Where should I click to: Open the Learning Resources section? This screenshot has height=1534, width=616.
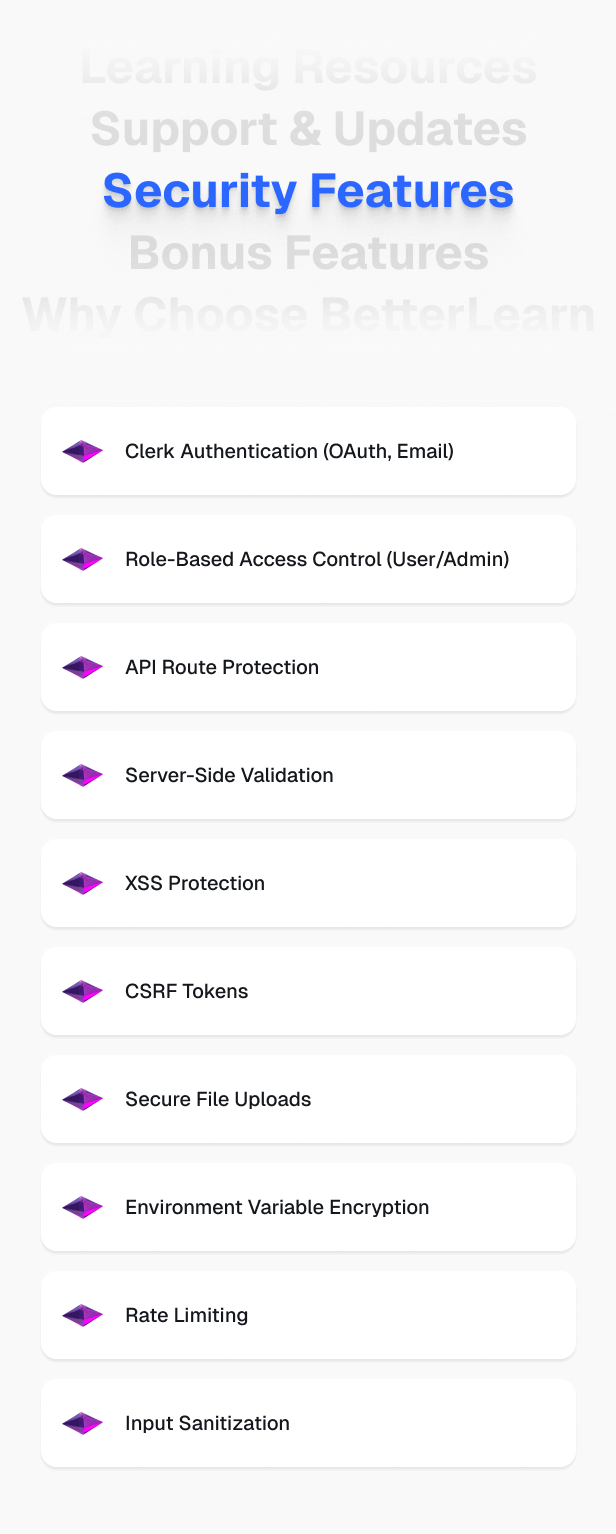click(x=308, y=68)
